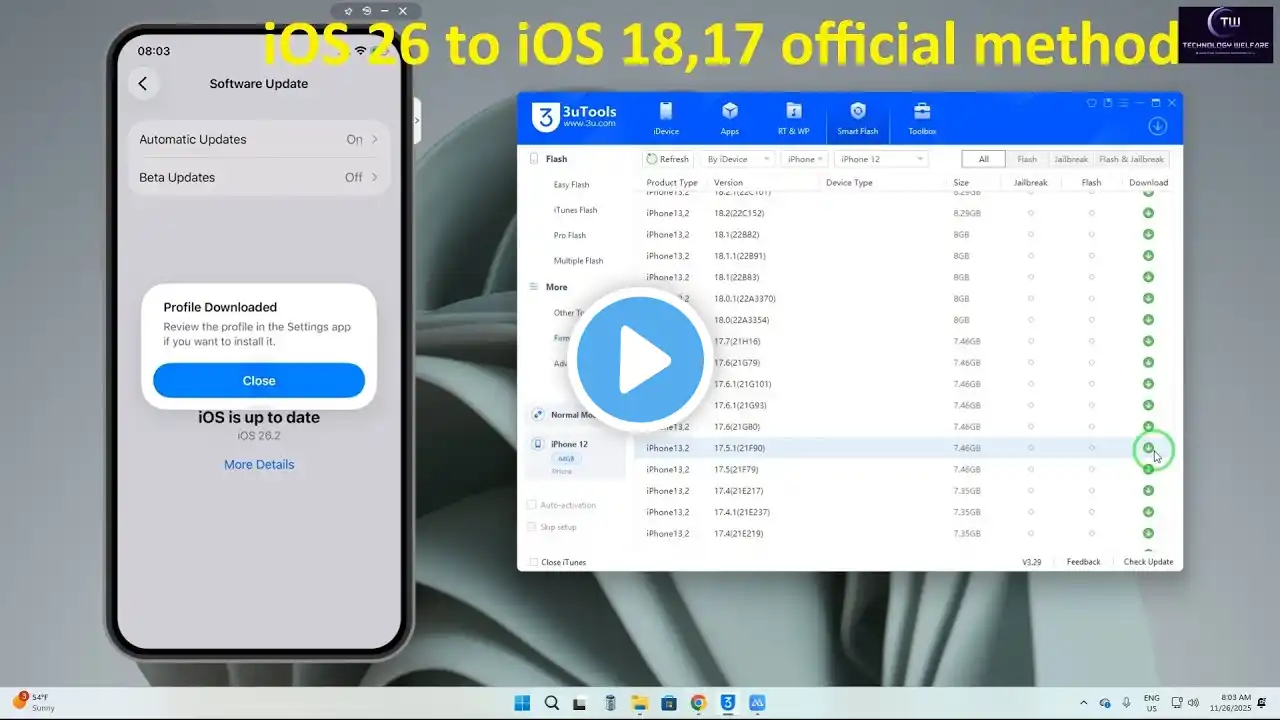
Task: Play the video with center play button
Action: [x=640, y=360]
